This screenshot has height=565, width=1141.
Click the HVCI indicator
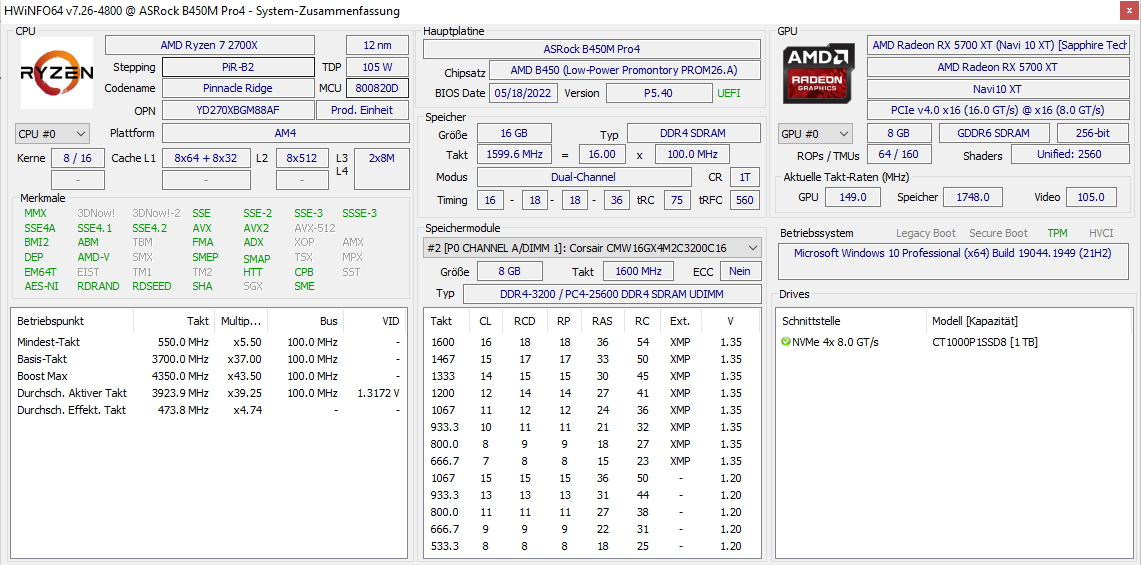1101,233
